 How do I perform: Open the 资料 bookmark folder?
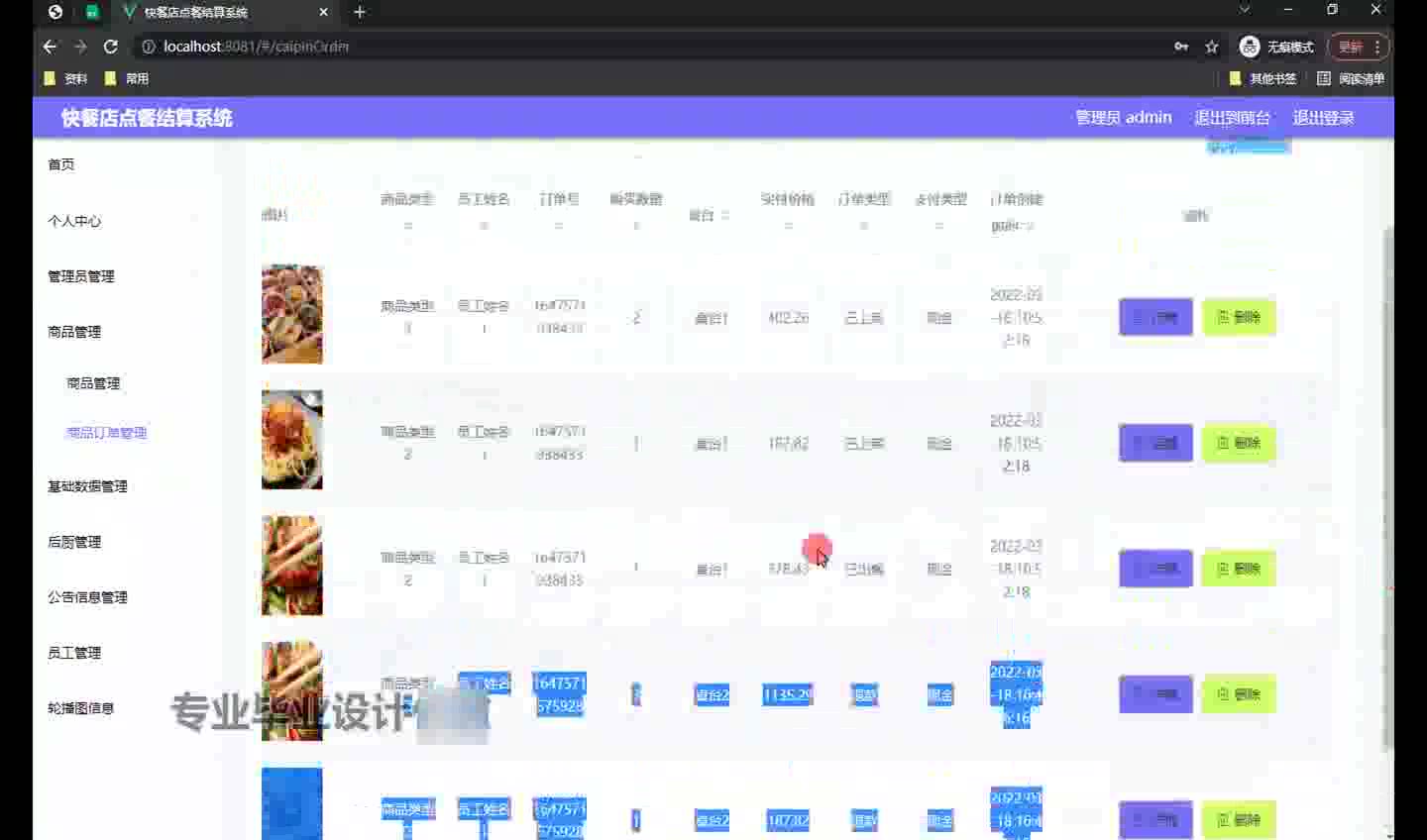coord(65,78)
